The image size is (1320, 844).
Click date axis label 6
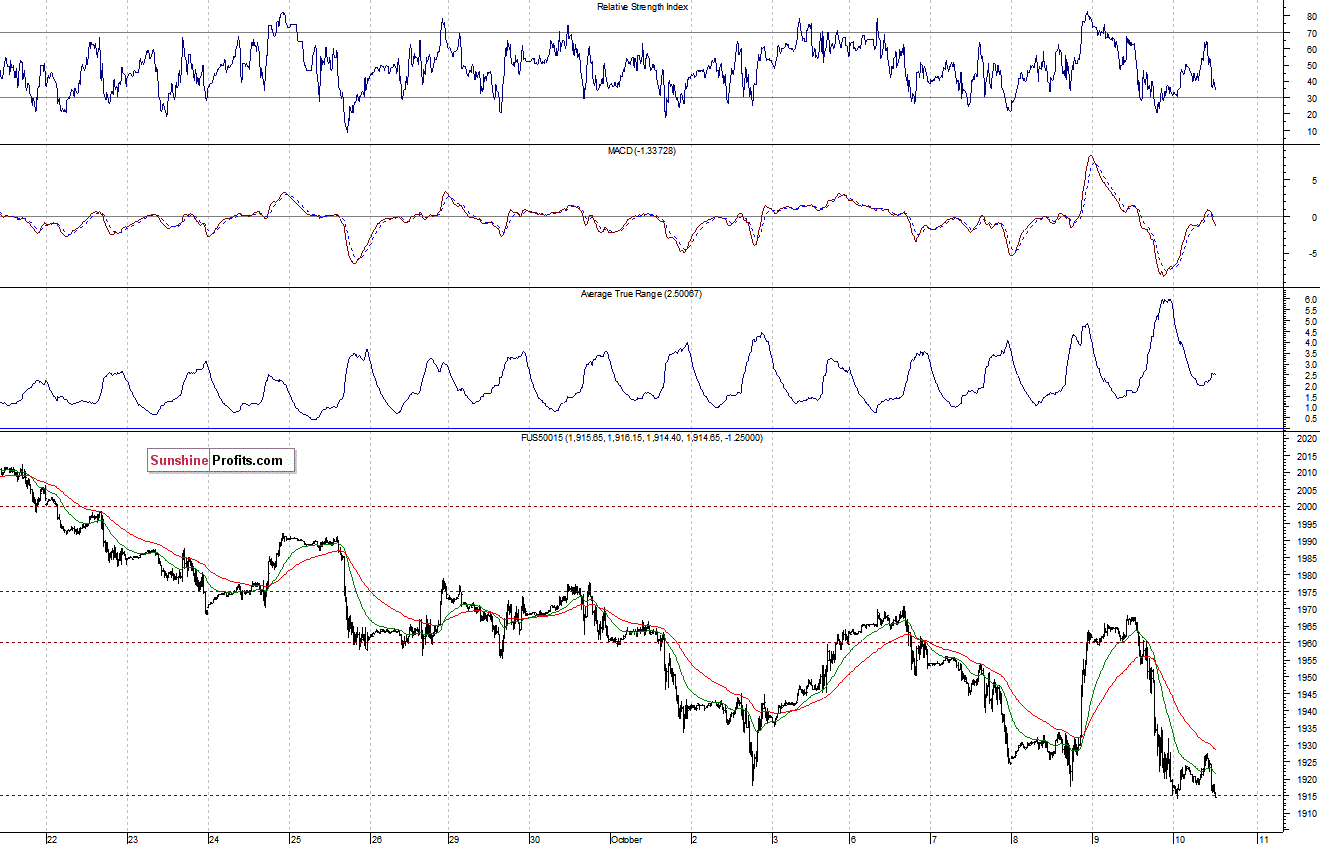tap(852, 838)
